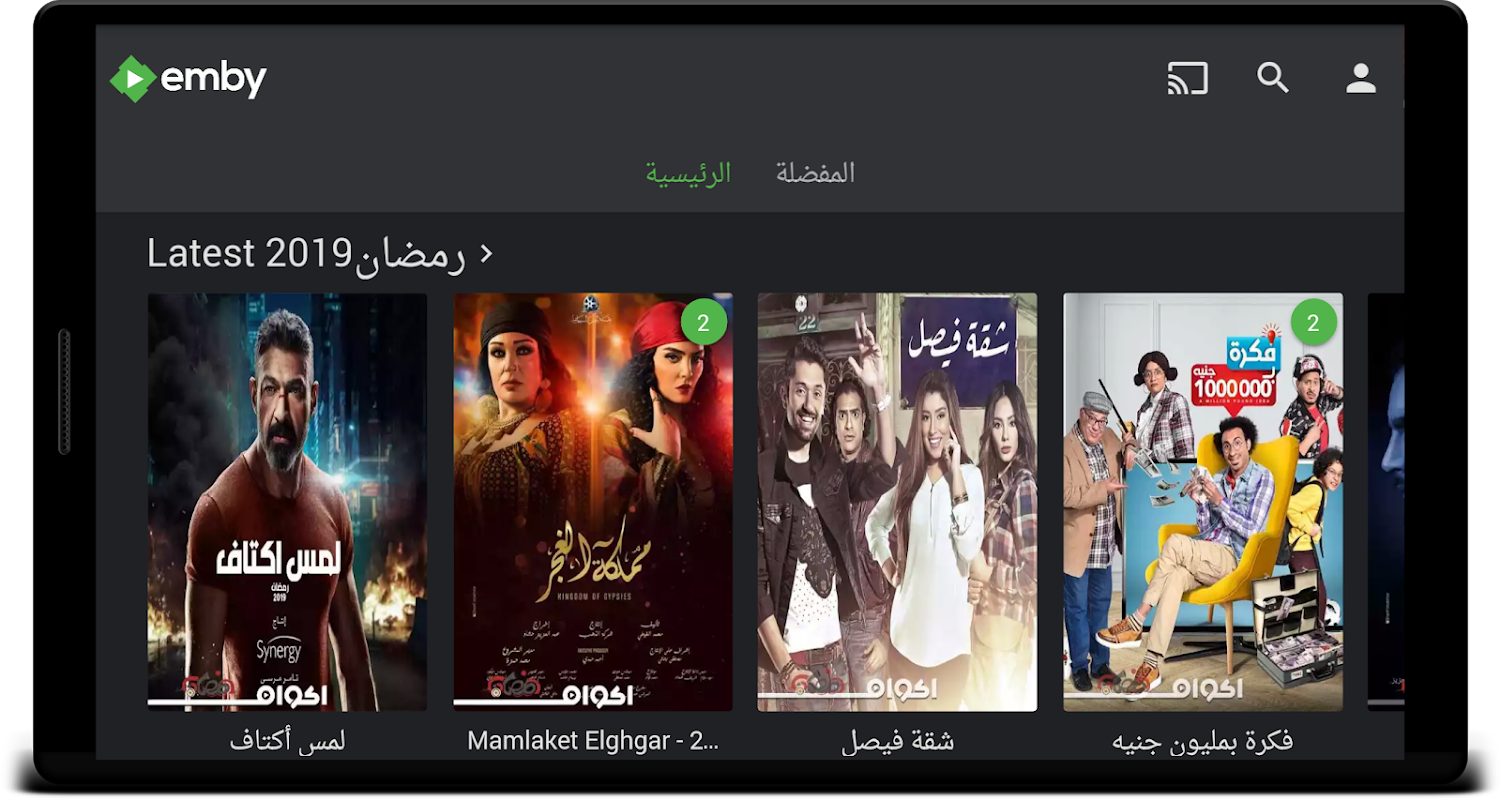Open the لمس اكتاف poster thumbnail
1501x800 pixels.
(x=287, y=502)
